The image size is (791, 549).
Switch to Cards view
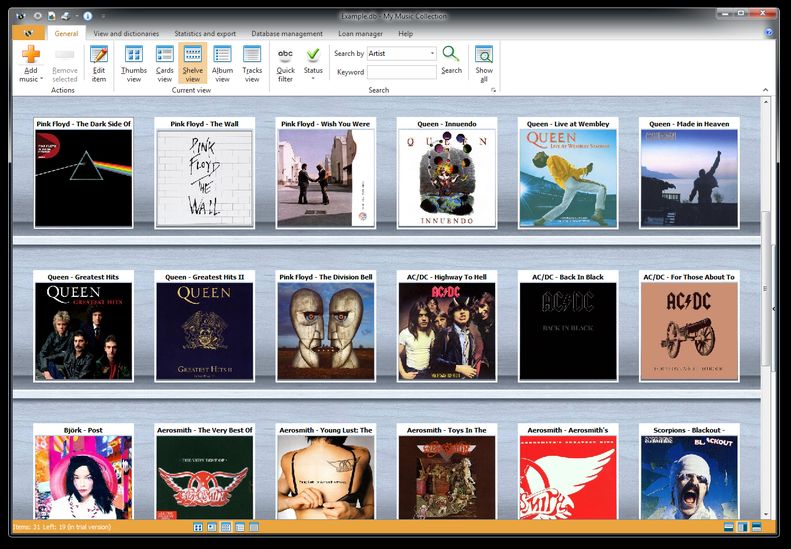click(164, 64)
